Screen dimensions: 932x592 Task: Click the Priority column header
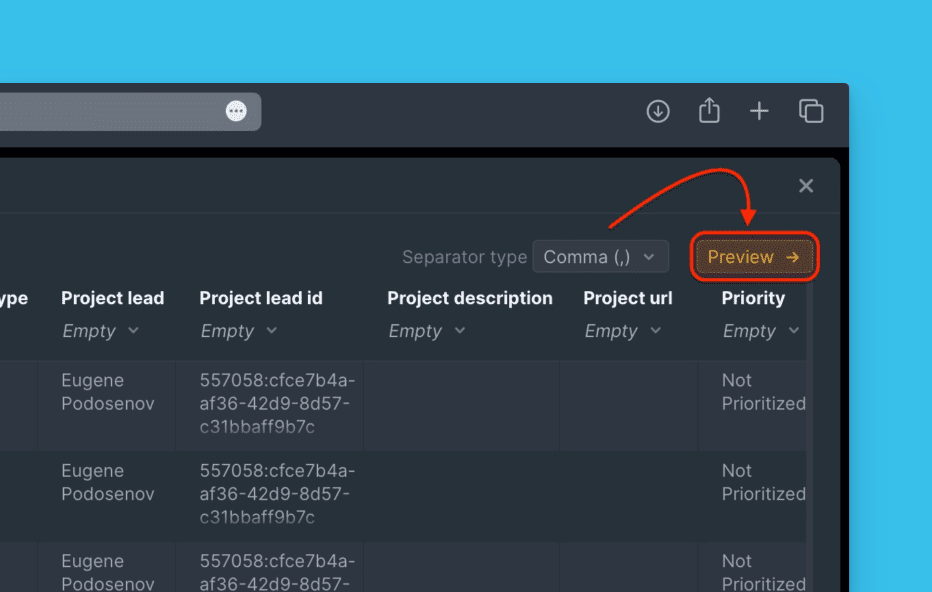pos(753,298)
